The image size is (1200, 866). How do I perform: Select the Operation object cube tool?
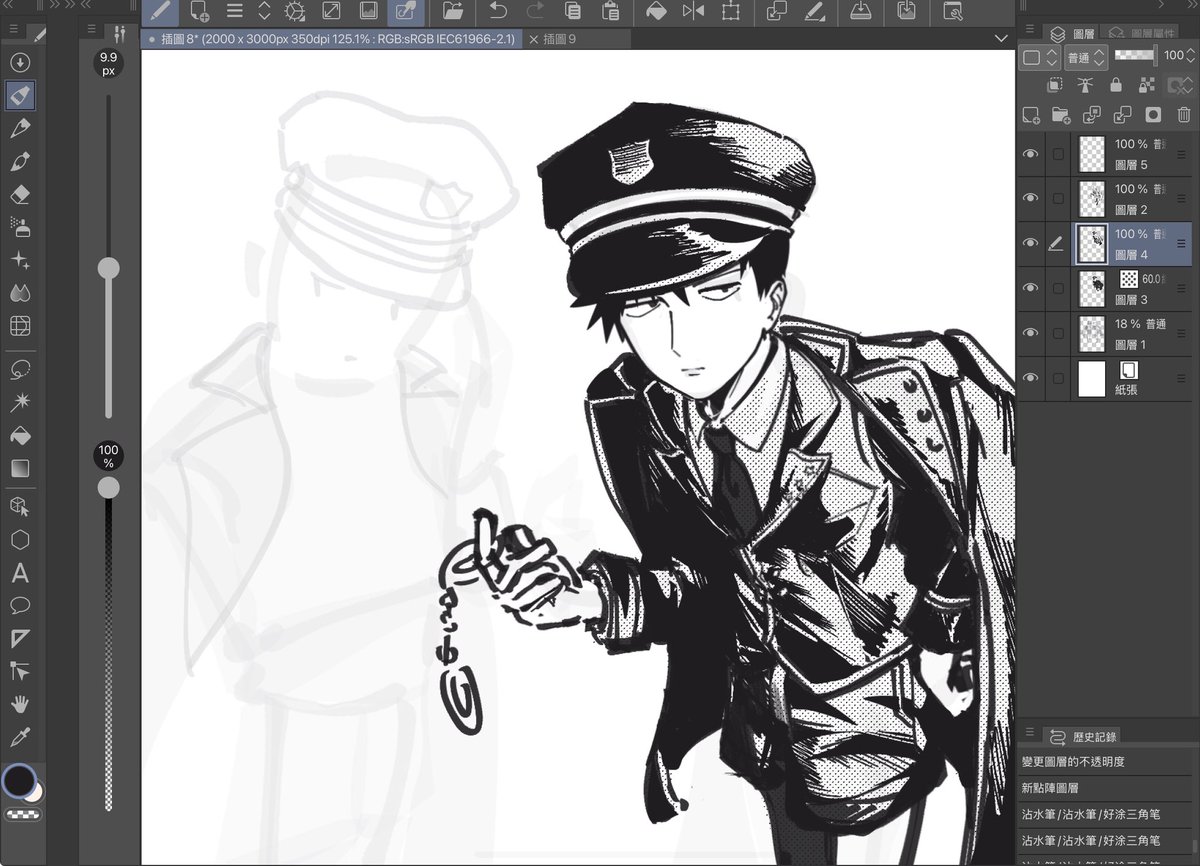point(19,507)
